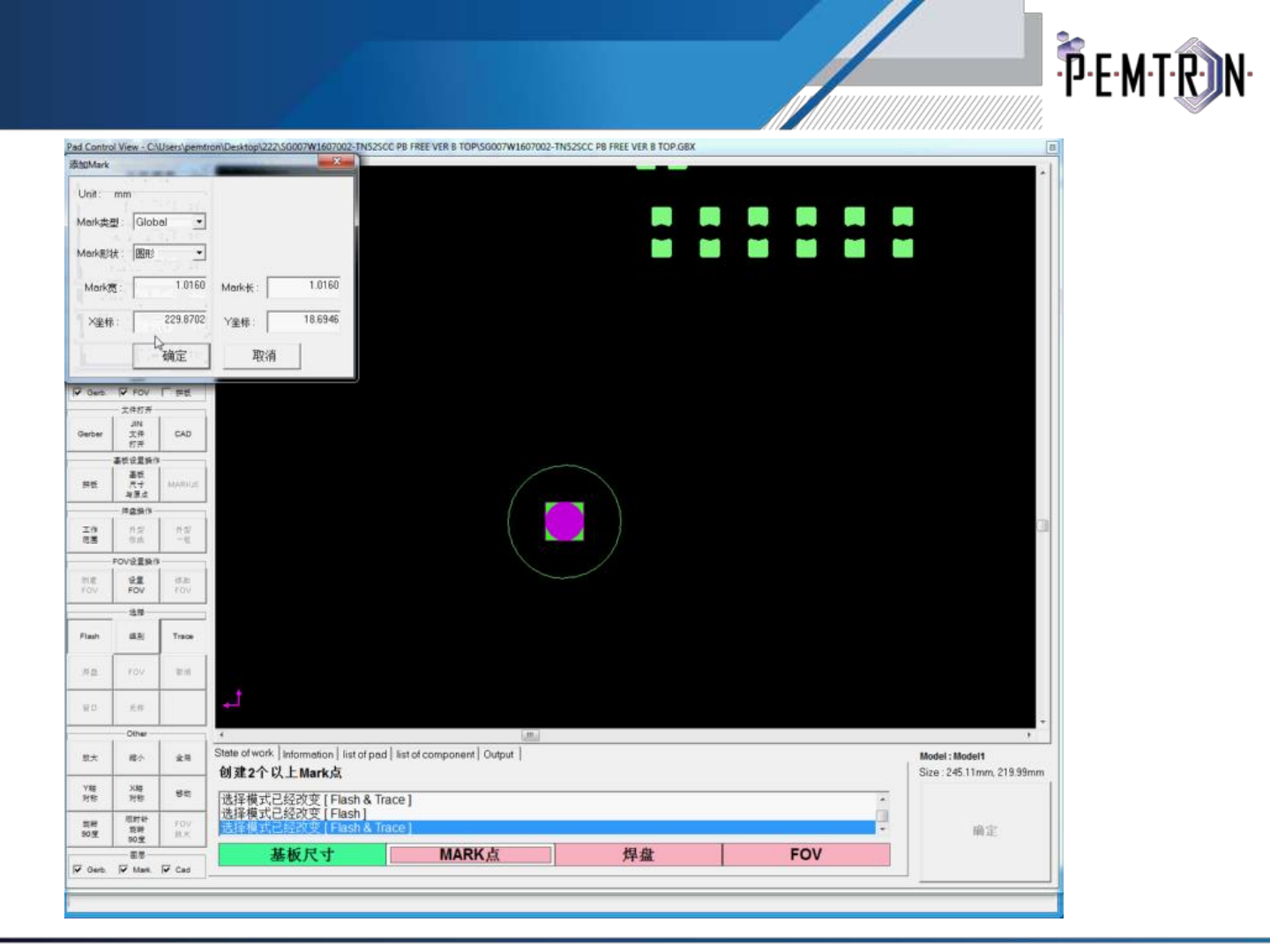This screenshot has width=1270, height=952.
Task: Confirm the Add Mark dialog with 确定
Action: 172,356
